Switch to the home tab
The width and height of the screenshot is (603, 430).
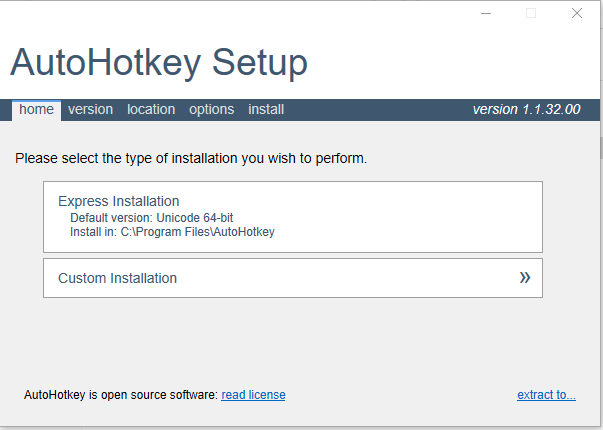36,110
